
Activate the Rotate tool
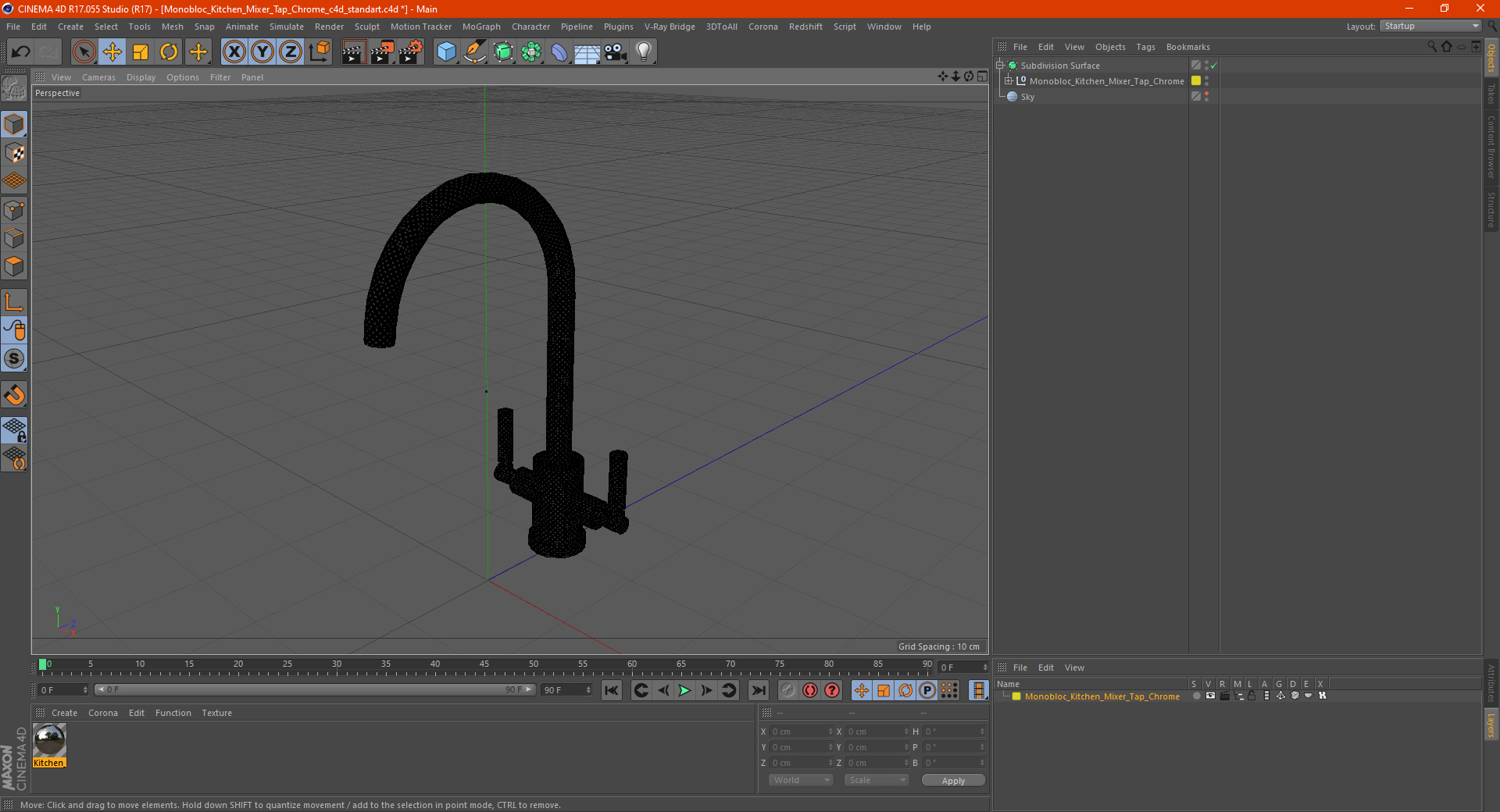pyautogui.click(x=169, y=52)
